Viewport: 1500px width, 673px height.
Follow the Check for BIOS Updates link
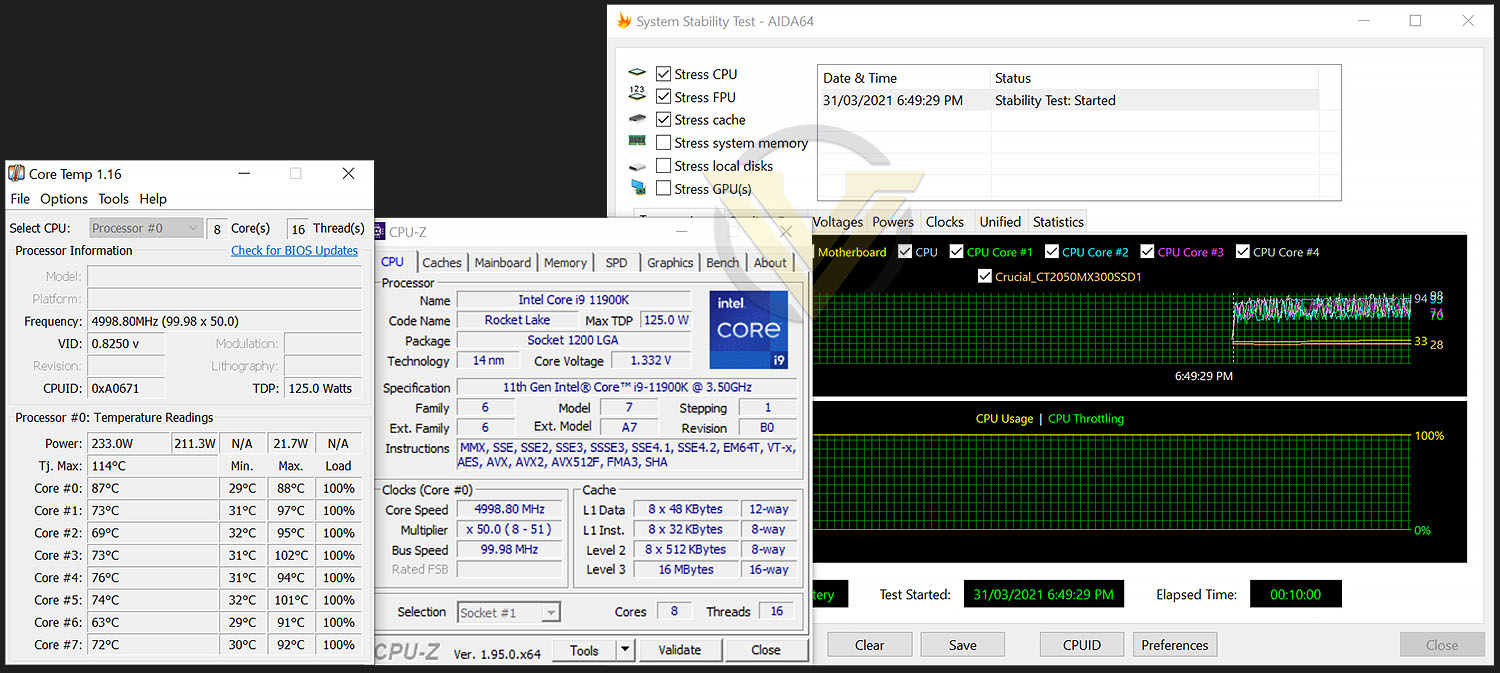[294, 251]
